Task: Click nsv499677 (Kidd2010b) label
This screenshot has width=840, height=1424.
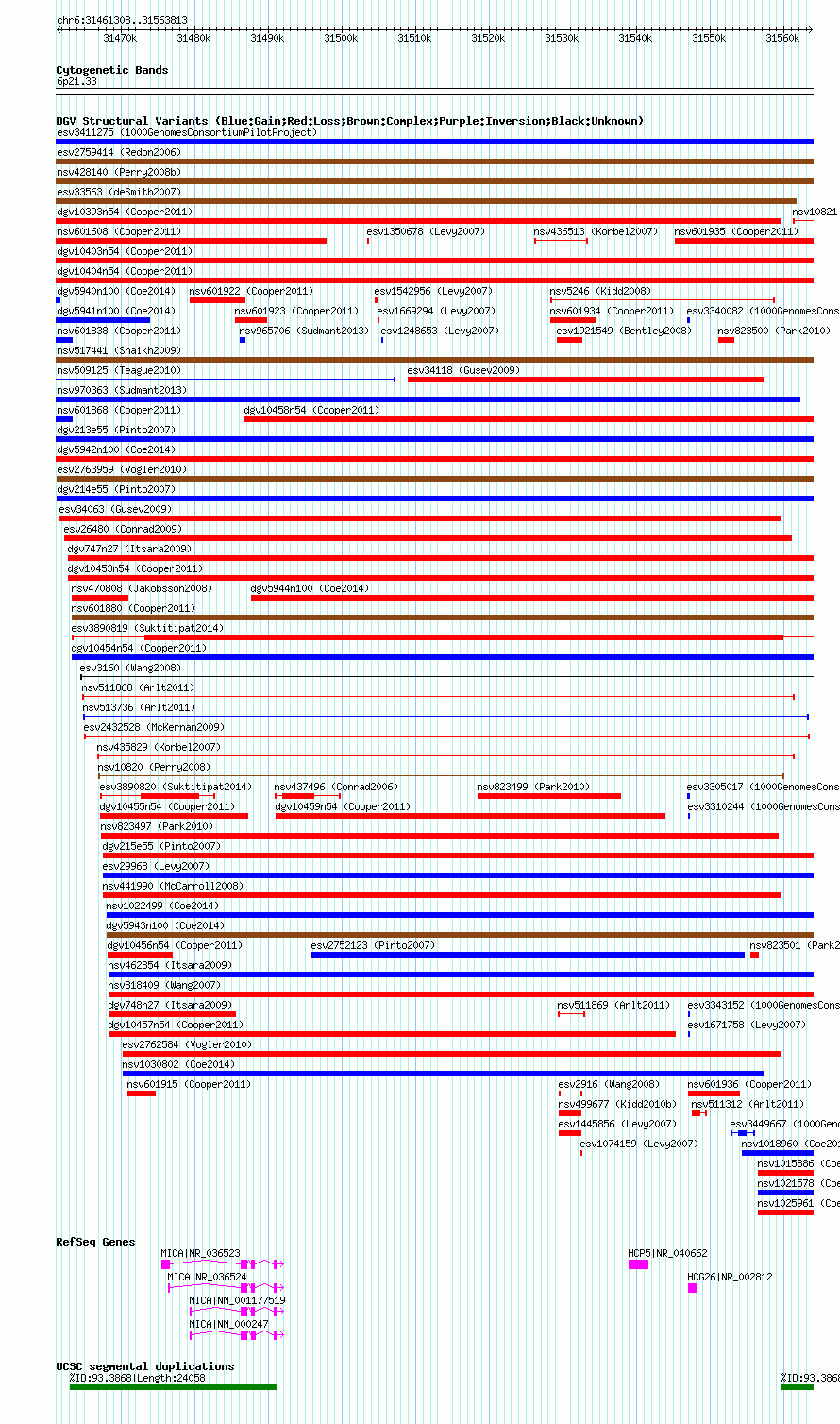Action: pyautogui.click(x=617, y=1104)
